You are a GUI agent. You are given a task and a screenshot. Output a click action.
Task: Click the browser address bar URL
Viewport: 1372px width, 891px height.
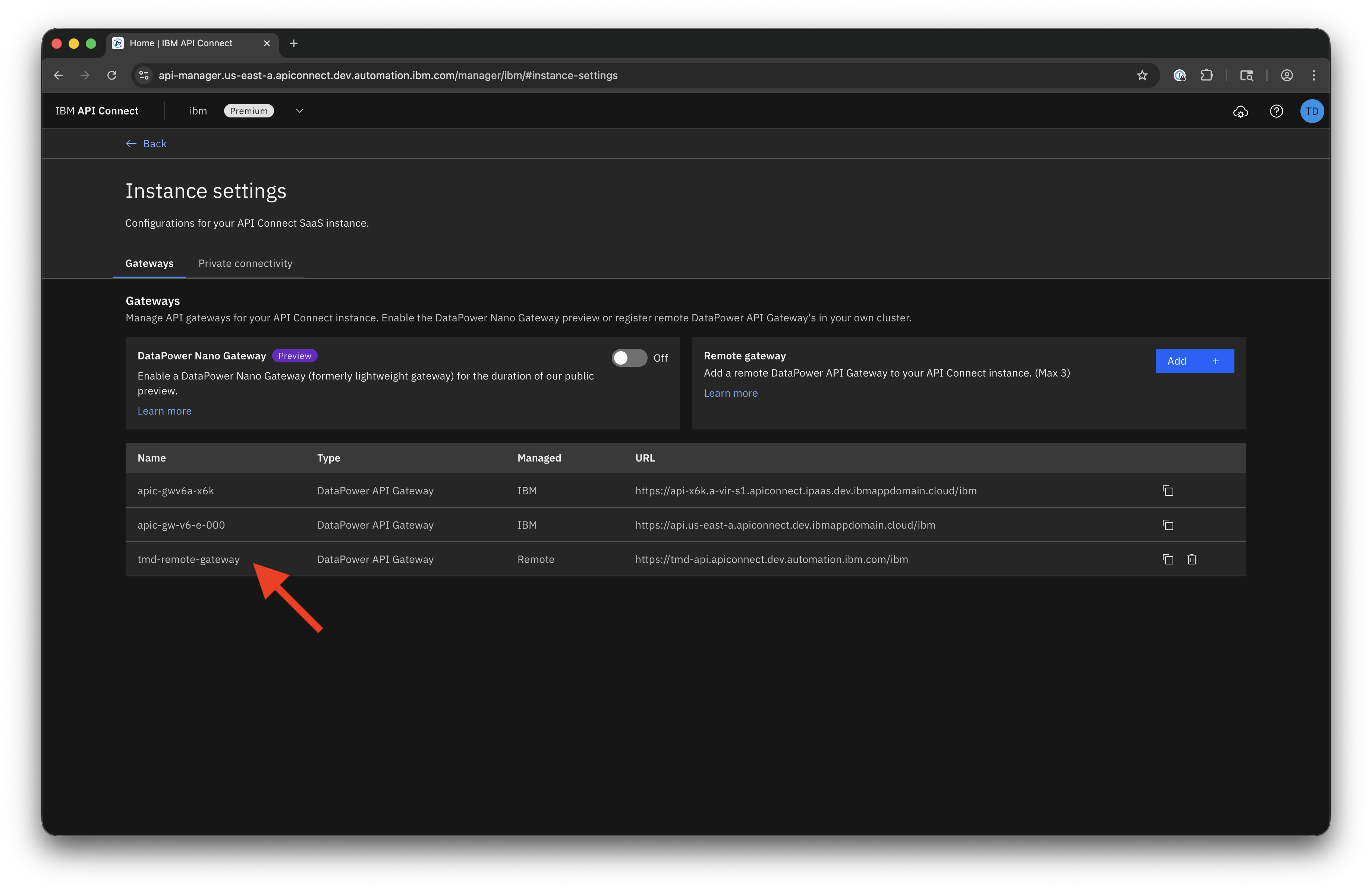point(387,76)
